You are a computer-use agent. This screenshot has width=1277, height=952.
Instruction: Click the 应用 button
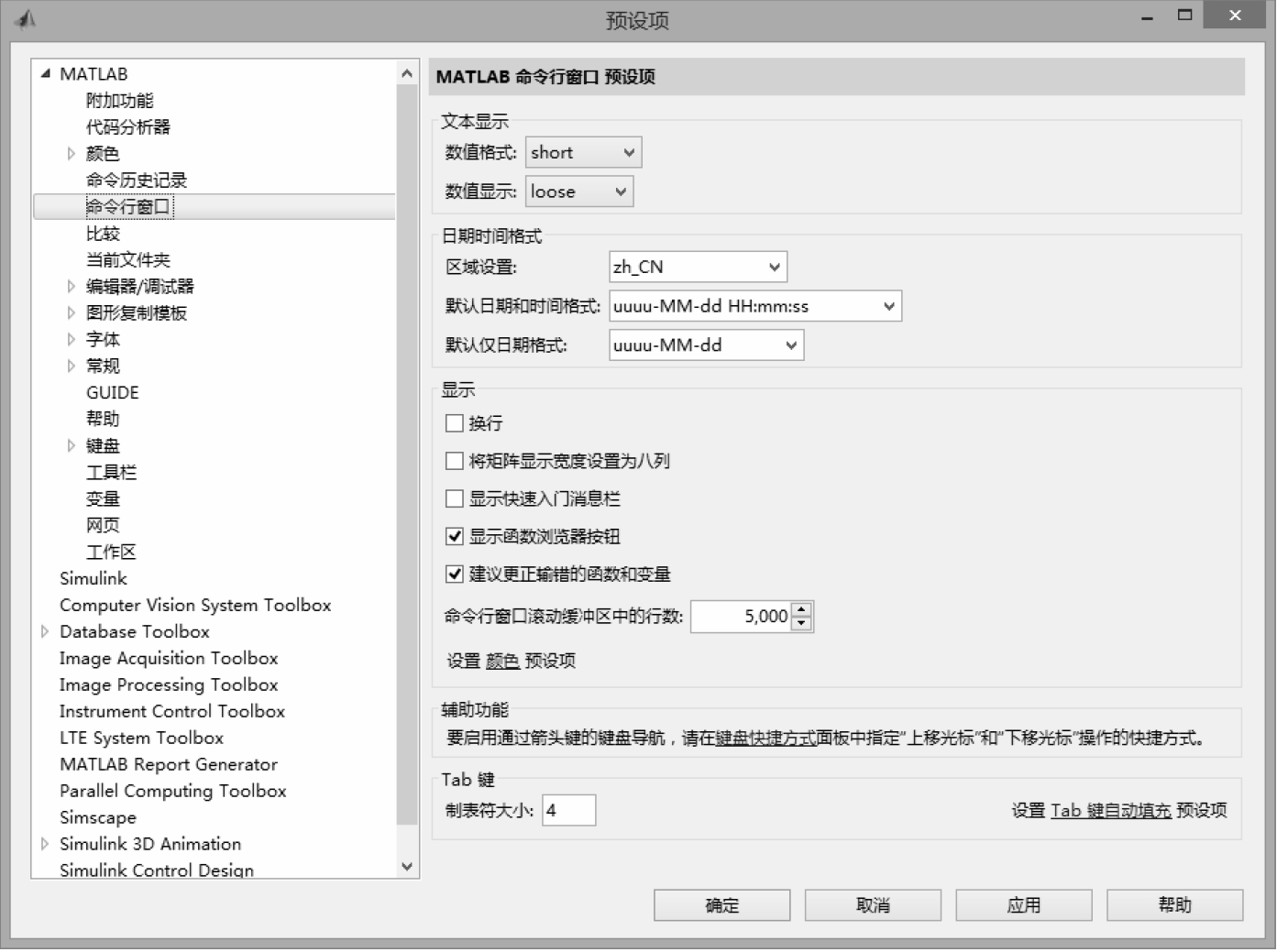[x=1023, y=905]
